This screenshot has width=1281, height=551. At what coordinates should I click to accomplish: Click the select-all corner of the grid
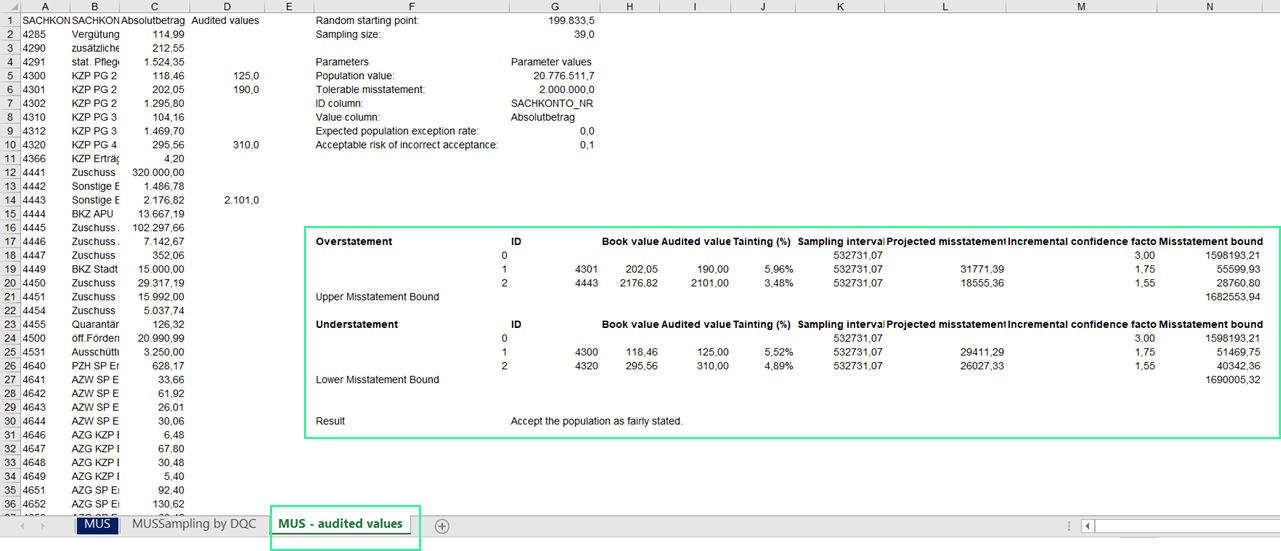coord(9,6)
